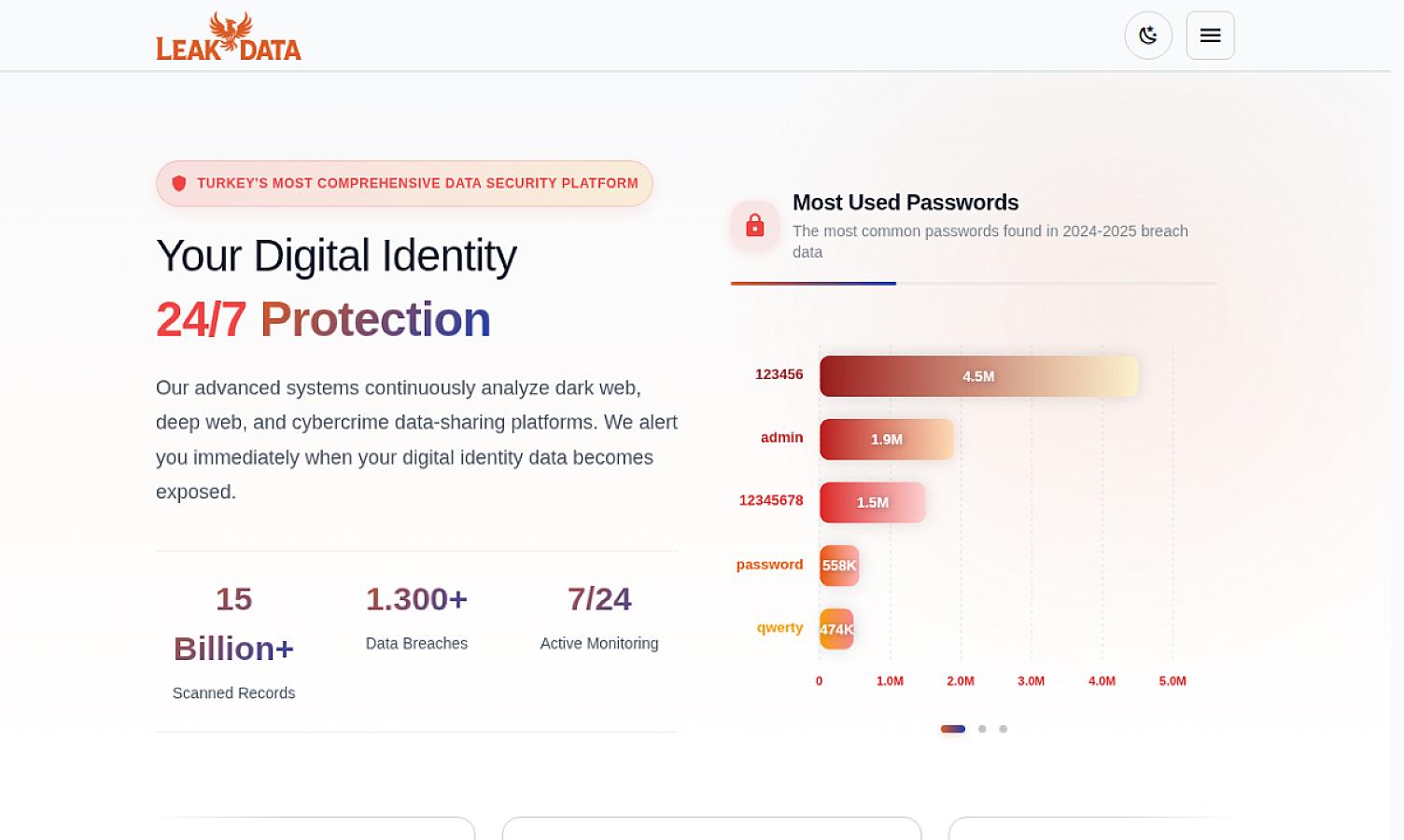This screenshot has height=840, width=1404.
Task: Click the Leak Data phoenix logo
Action: [x=229, y=35]
